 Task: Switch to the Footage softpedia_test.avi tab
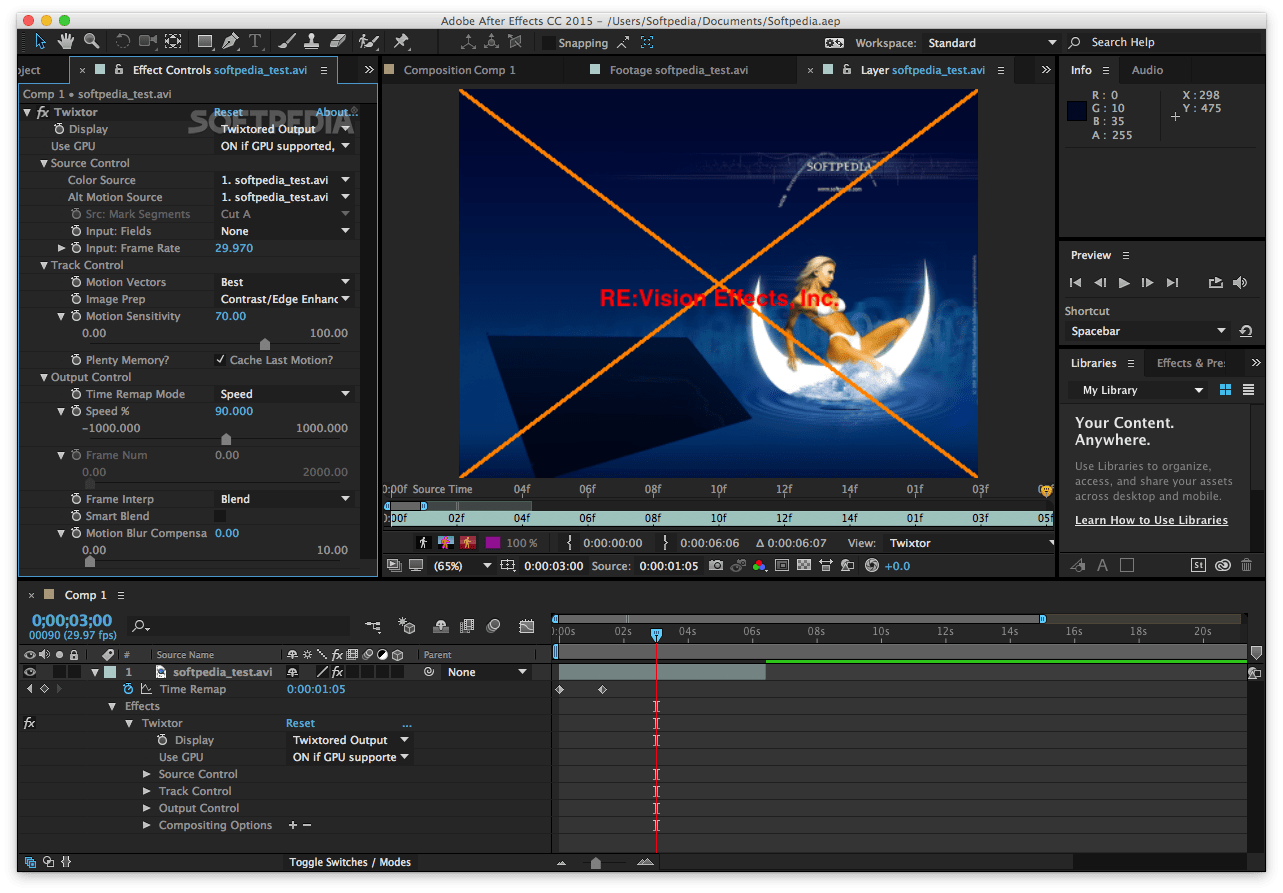679,70
